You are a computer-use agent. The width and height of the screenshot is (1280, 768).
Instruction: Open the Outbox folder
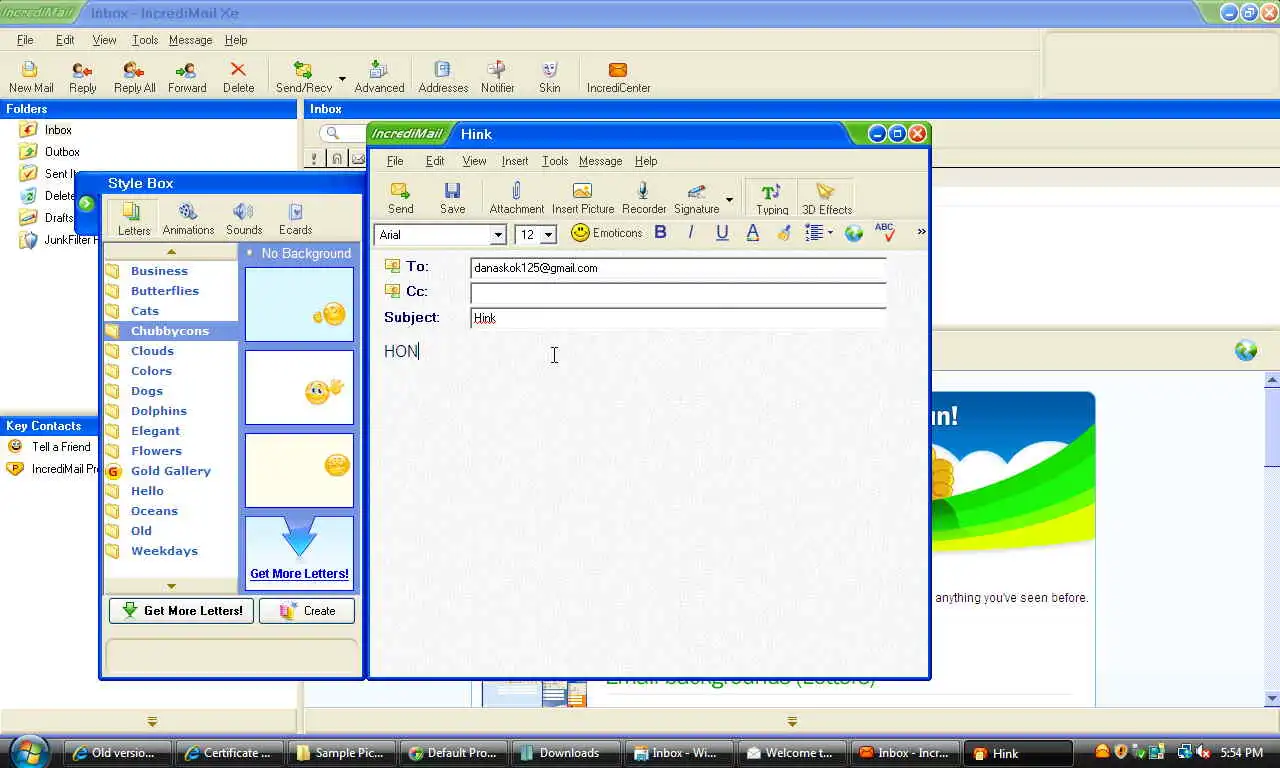(62, 152)
